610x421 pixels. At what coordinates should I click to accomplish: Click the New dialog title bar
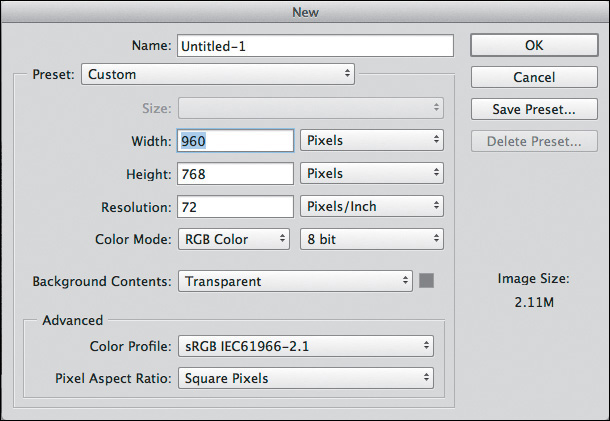click(x=305, y=12)
